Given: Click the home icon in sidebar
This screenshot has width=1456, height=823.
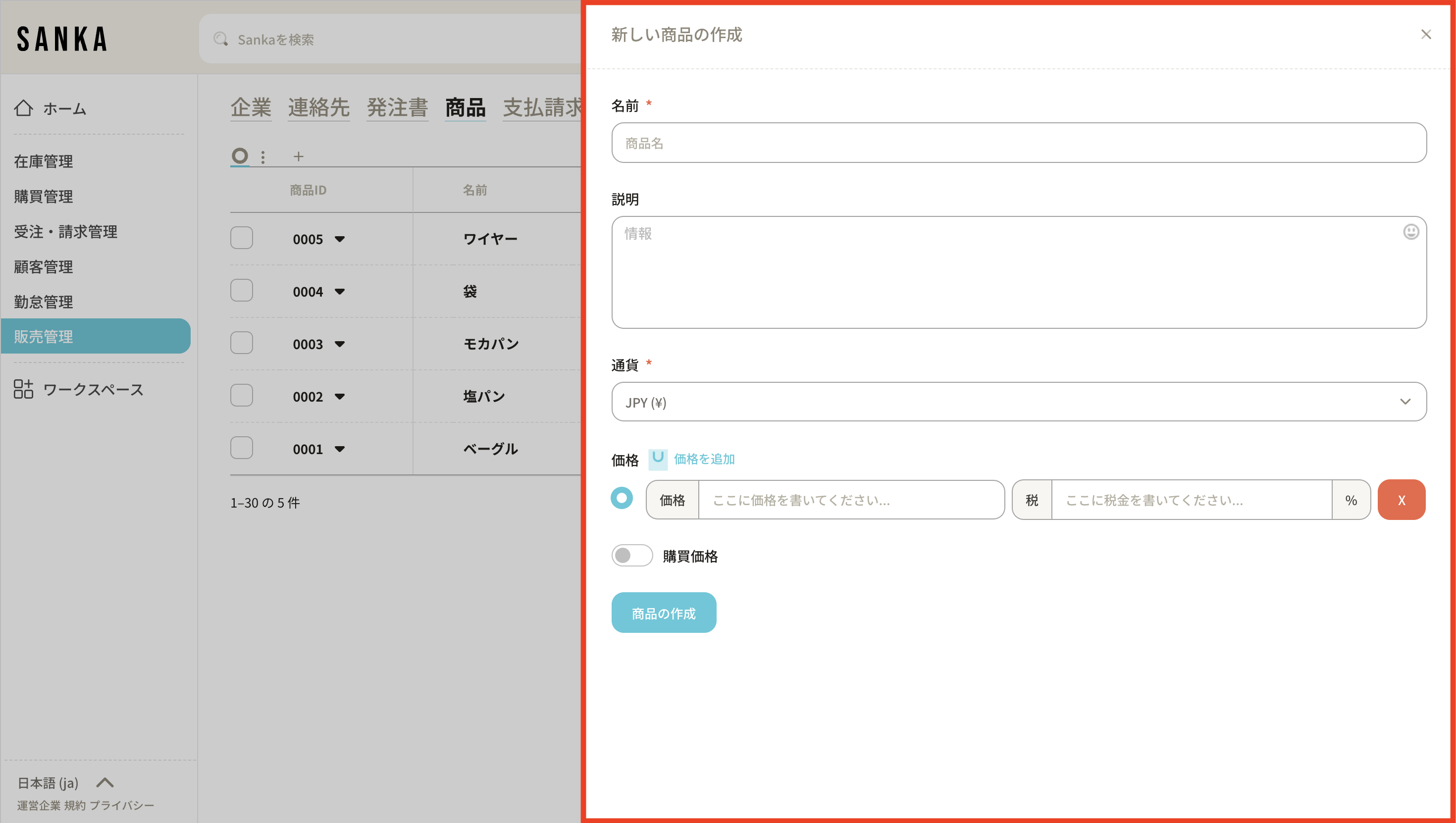Looking at the screenshot, I should [23, 108].
